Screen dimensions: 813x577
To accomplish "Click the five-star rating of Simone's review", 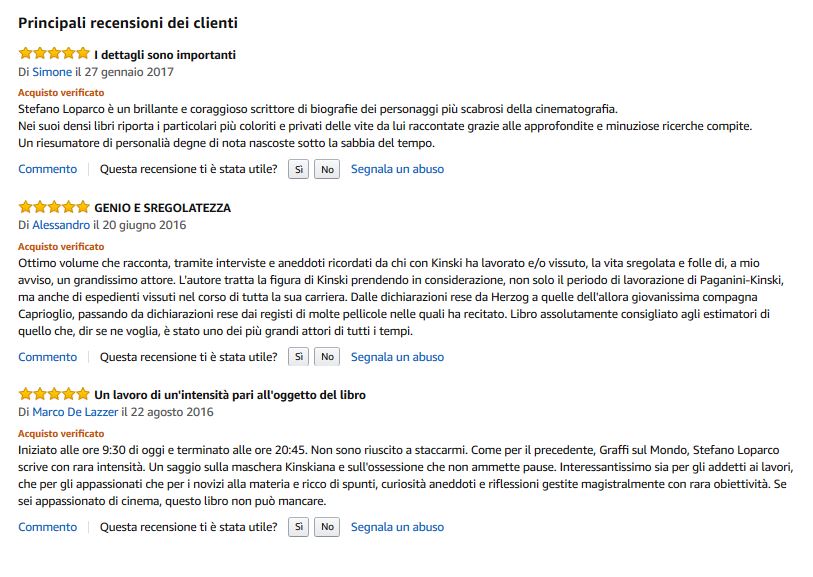I will tap(53, 54).
